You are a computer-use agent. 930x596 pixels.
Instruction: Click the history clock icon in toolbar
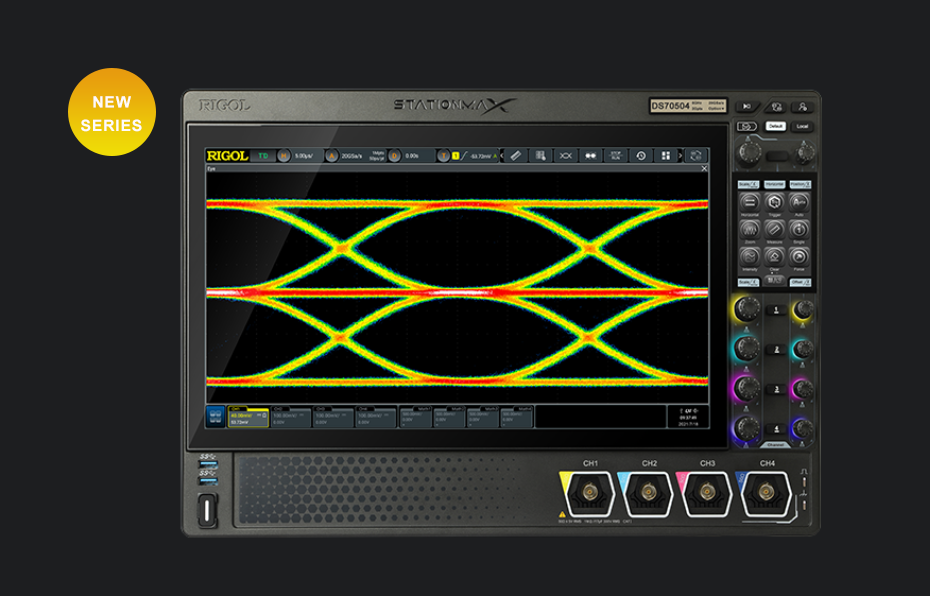(641, 156)
